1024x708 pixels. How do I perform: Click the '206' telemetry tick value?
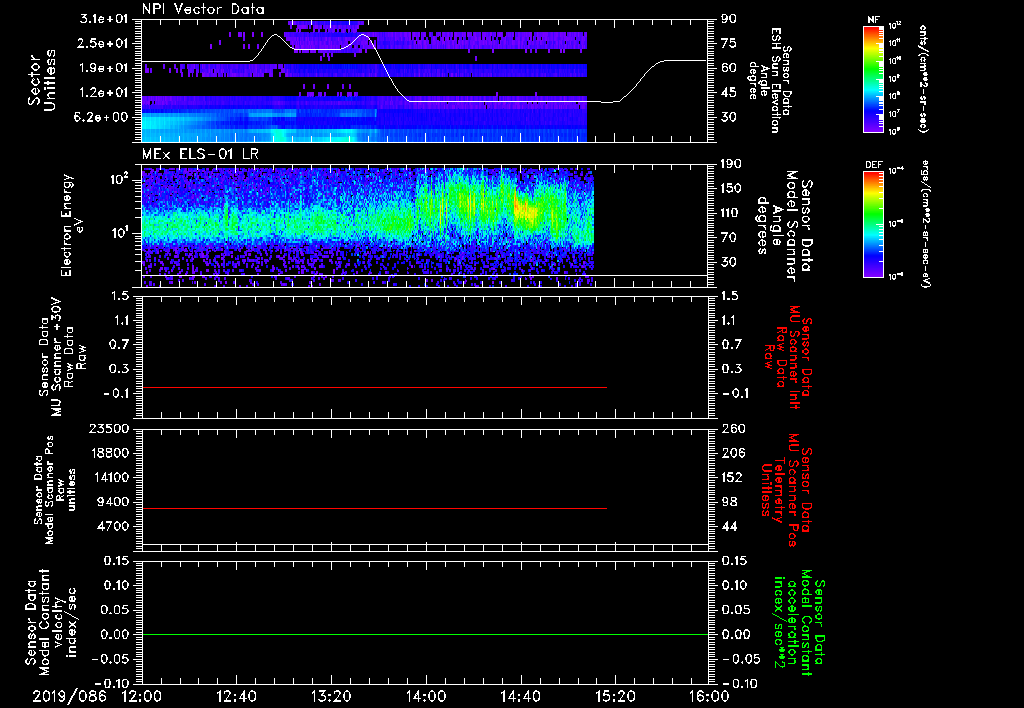tap(733, 453)
